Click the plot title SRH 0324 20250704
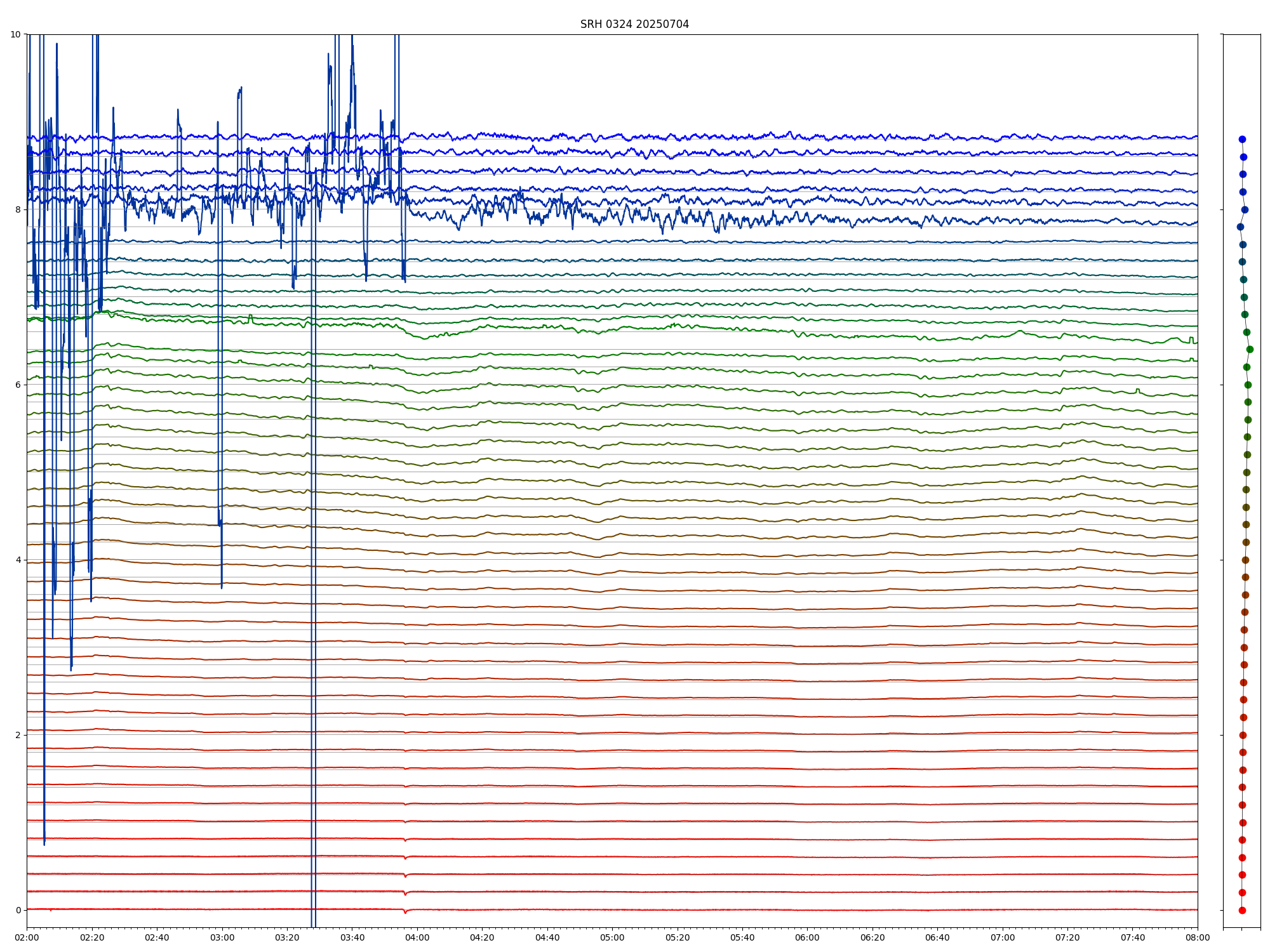 [634, 24]
